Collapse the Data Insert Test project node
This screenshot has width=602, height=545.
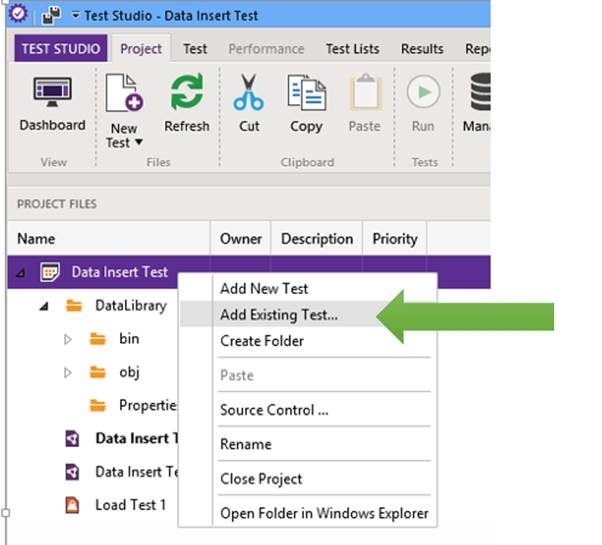tap(21, 272)
